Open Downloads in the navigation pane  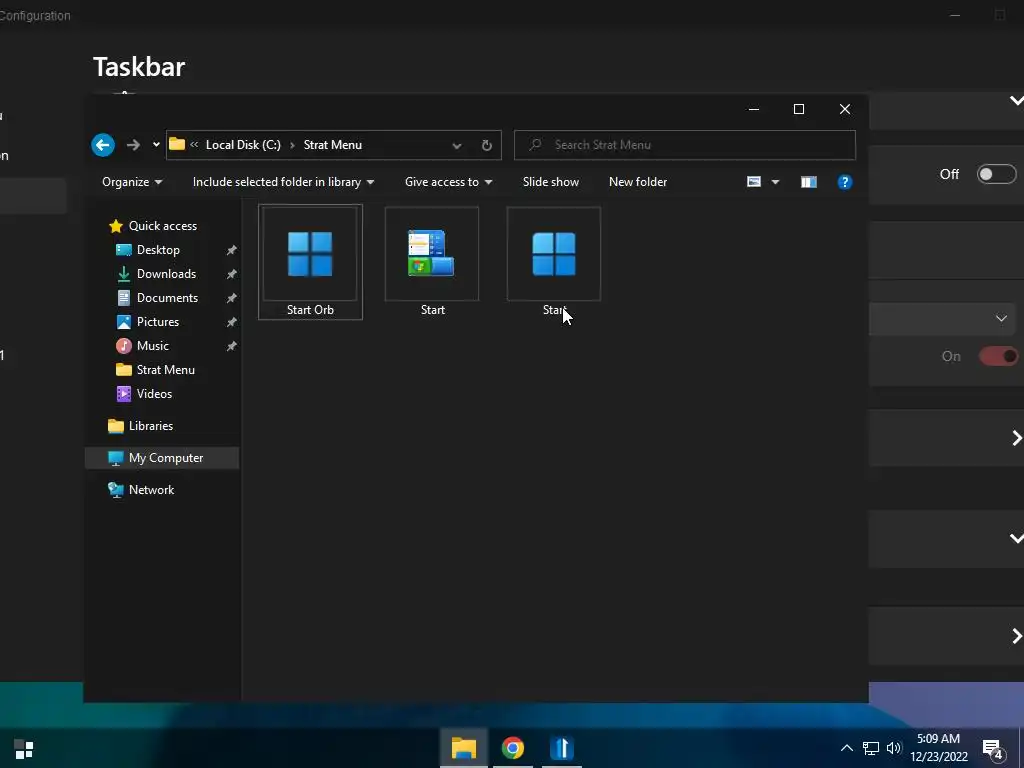click(x=166, y=274)
